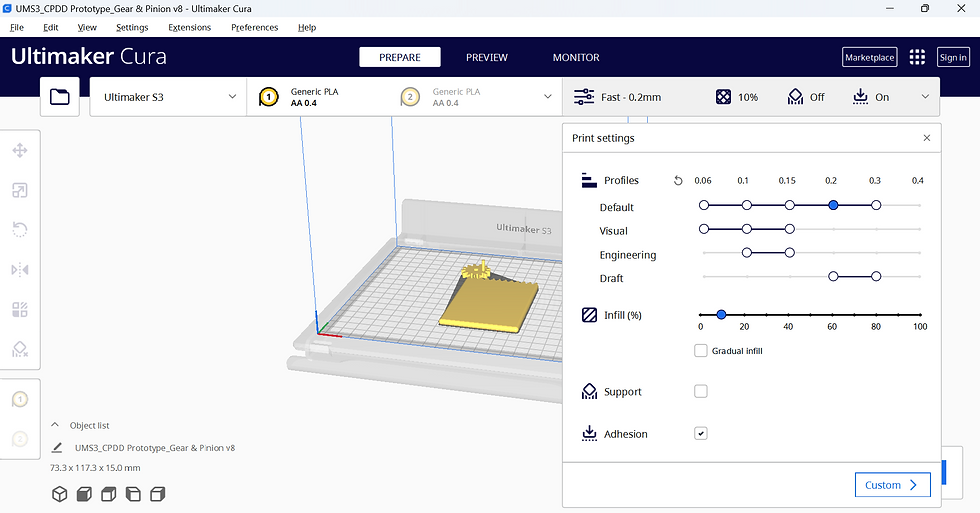Viewport: 980px width, 513px height.
Task: Select Draft profile at 0.2 layer height
Action: pyautogui.click(x=833, y=276)
